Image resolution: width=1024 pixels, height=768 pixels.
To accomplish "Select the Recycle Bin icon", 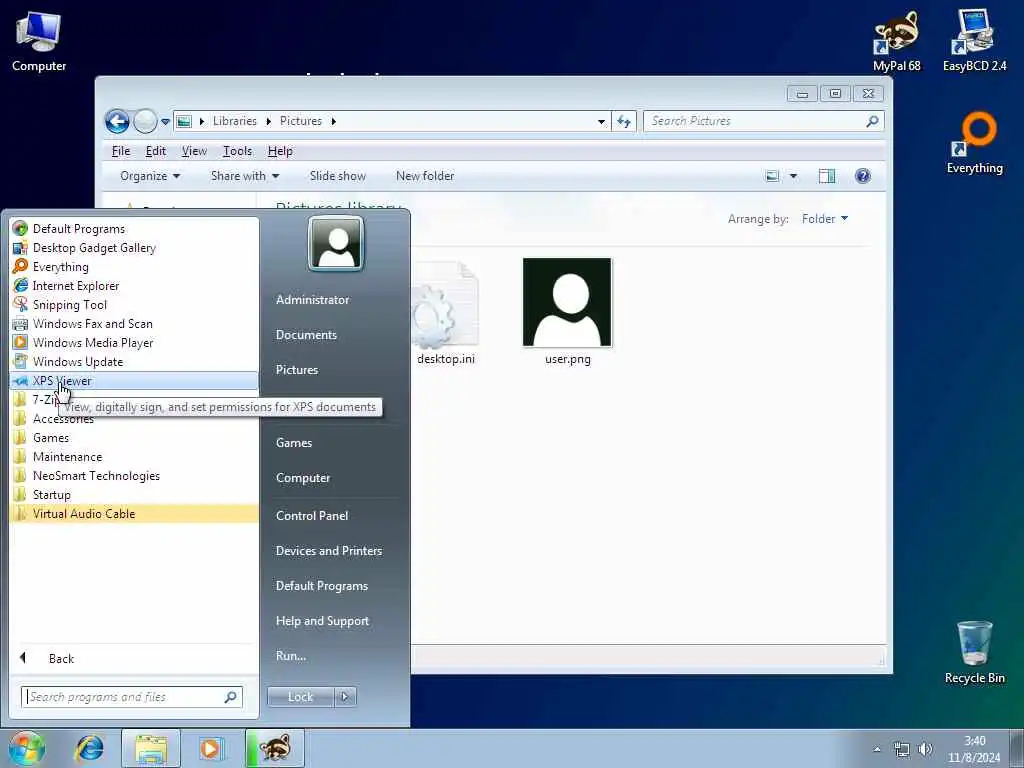I will point(974,652).
